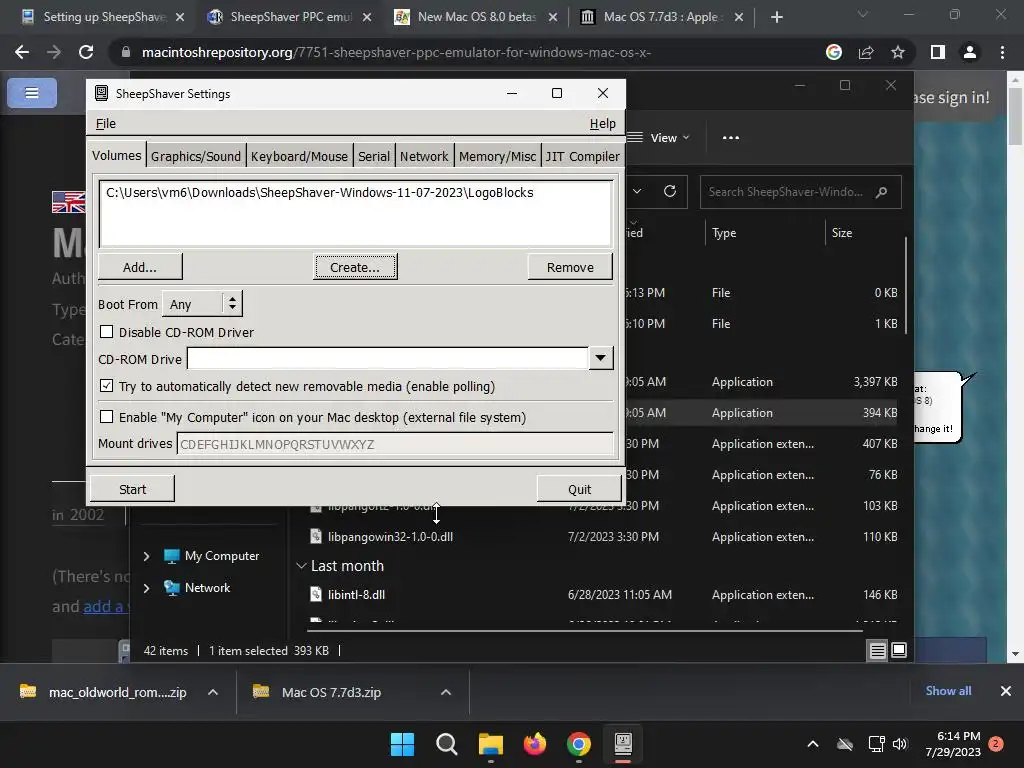Open the Serial tab
The height and width of the screenshot is (768, 1024).
tap(374, 156)
